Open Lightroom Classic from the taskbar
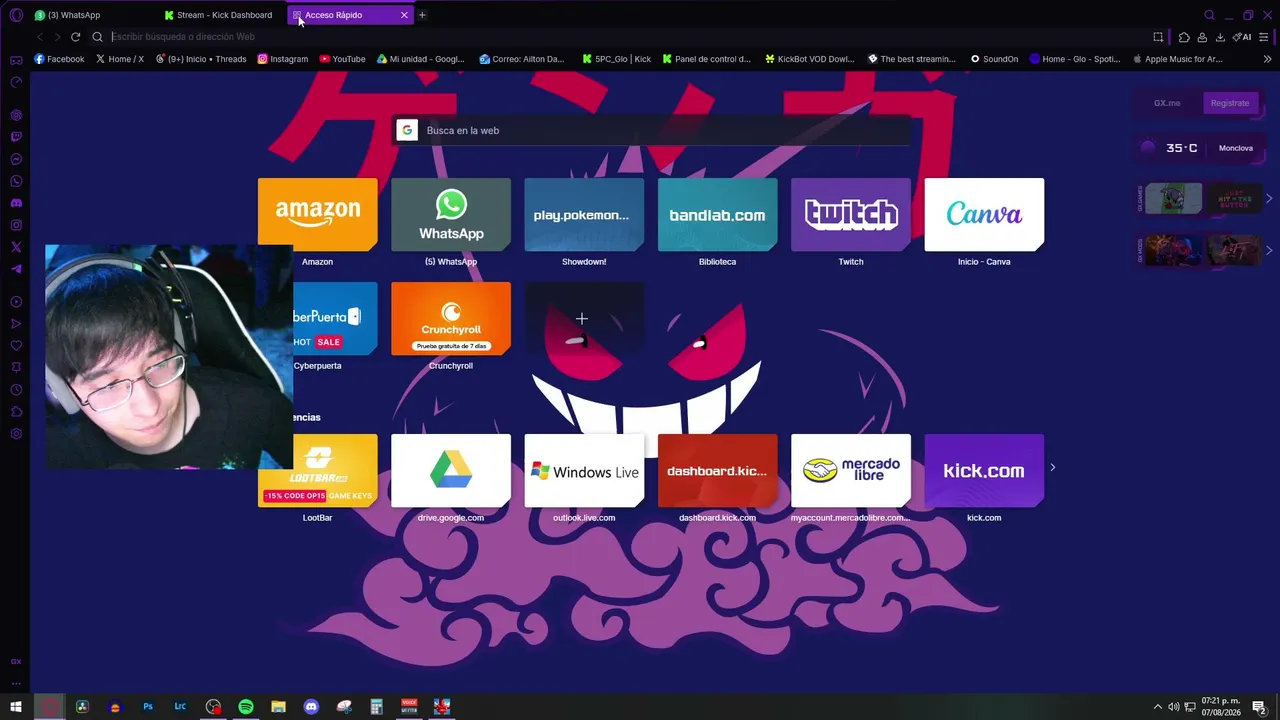The width and height of the screenshot is (1280, 720). coord(180,707)
